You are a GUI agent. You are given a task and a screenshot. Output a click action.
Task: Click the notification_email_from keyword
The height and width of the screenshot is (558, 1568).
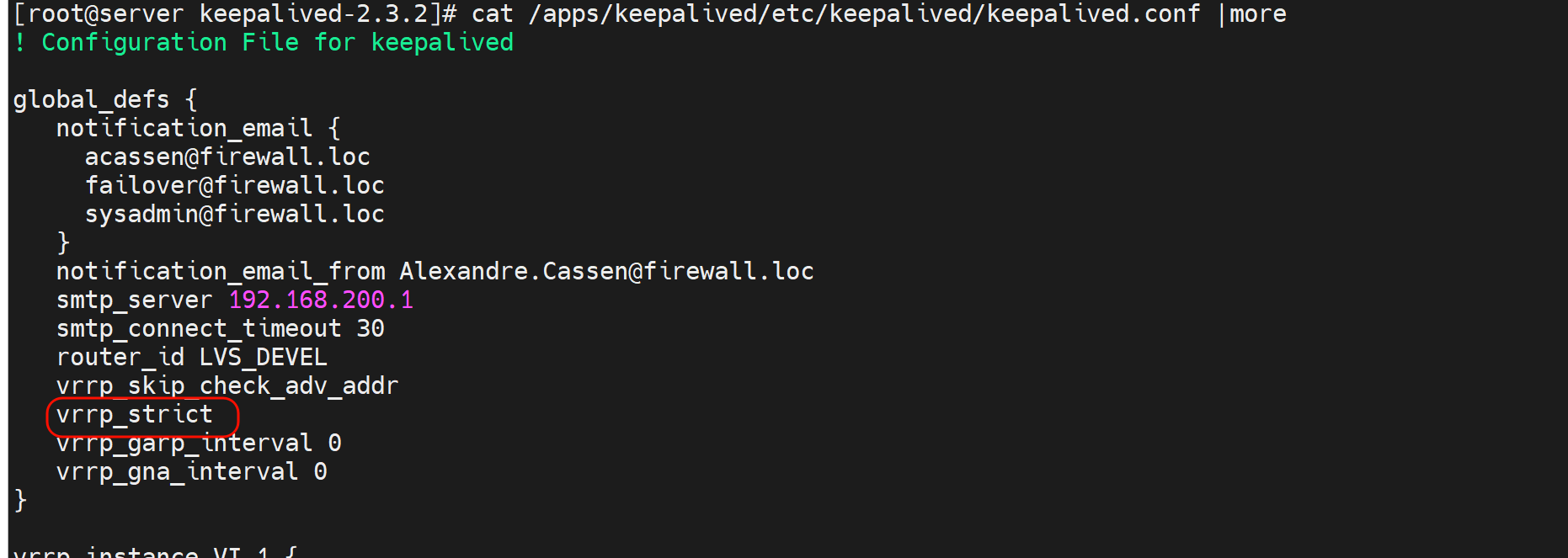click(x=221, y=272)
